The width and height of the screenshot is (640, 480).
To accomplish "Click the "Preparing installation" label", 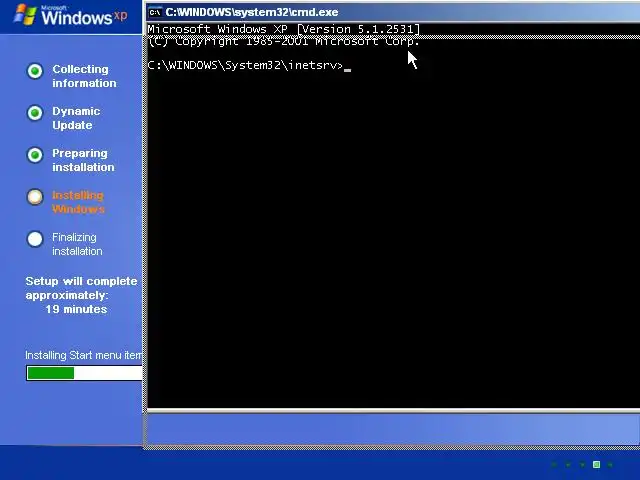I will 83,160.
